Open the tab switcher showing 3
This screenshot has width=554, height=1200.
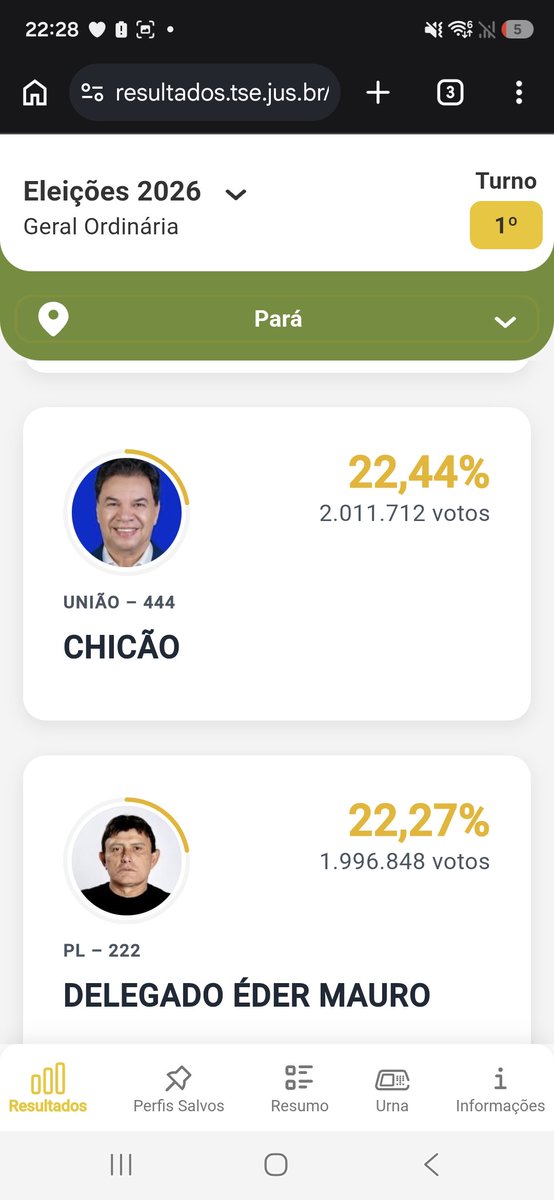[450, 93]
